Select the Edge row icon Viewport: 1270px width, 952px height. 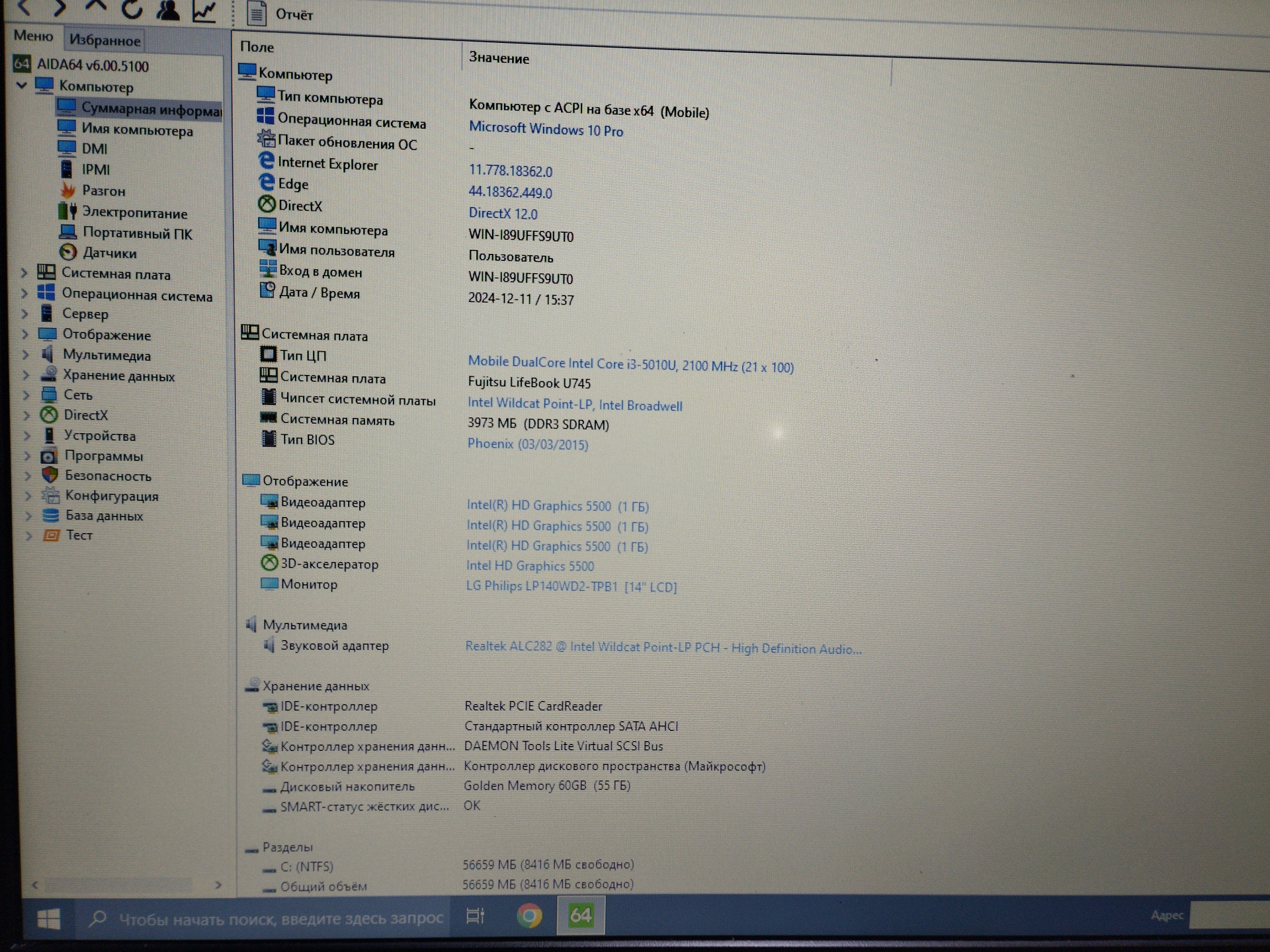pos(266,181)
